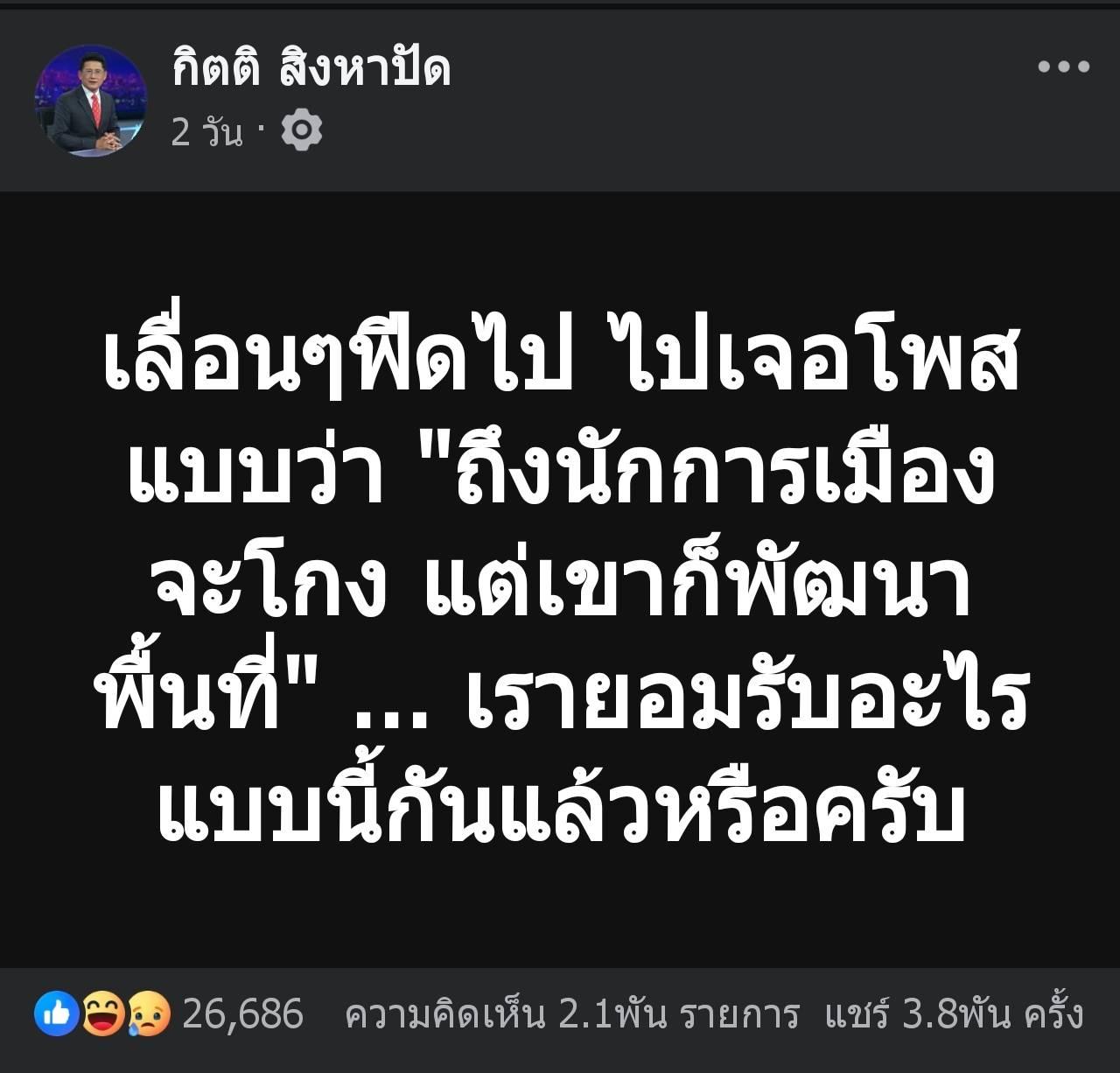Screen dimensions: 1120x1073
Task: Open the three-dot post options menu
Action: 1063,67
